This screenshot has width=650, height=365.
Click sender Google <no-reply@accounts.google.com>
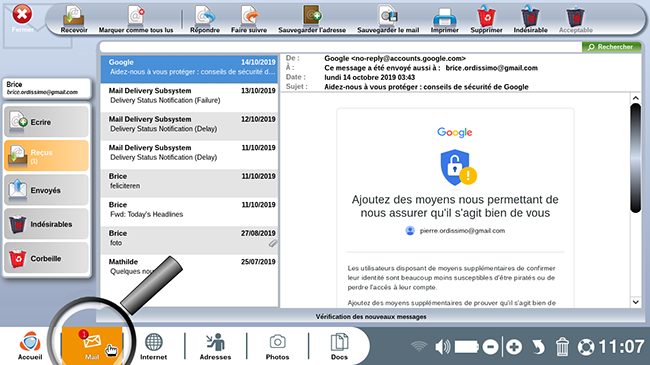pyautogui.click(x=395, y=58)
